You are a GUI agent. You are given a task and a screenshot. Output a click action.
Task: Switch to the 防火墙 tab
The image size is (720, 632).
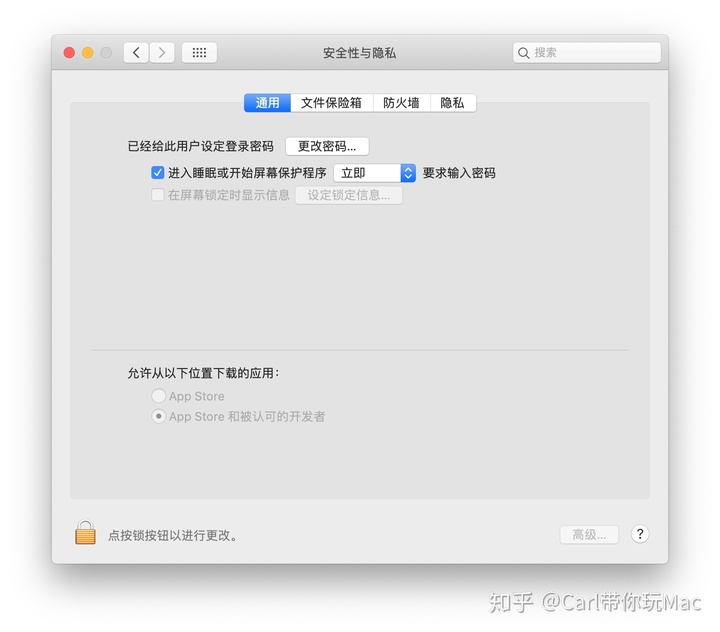point(401,103)
